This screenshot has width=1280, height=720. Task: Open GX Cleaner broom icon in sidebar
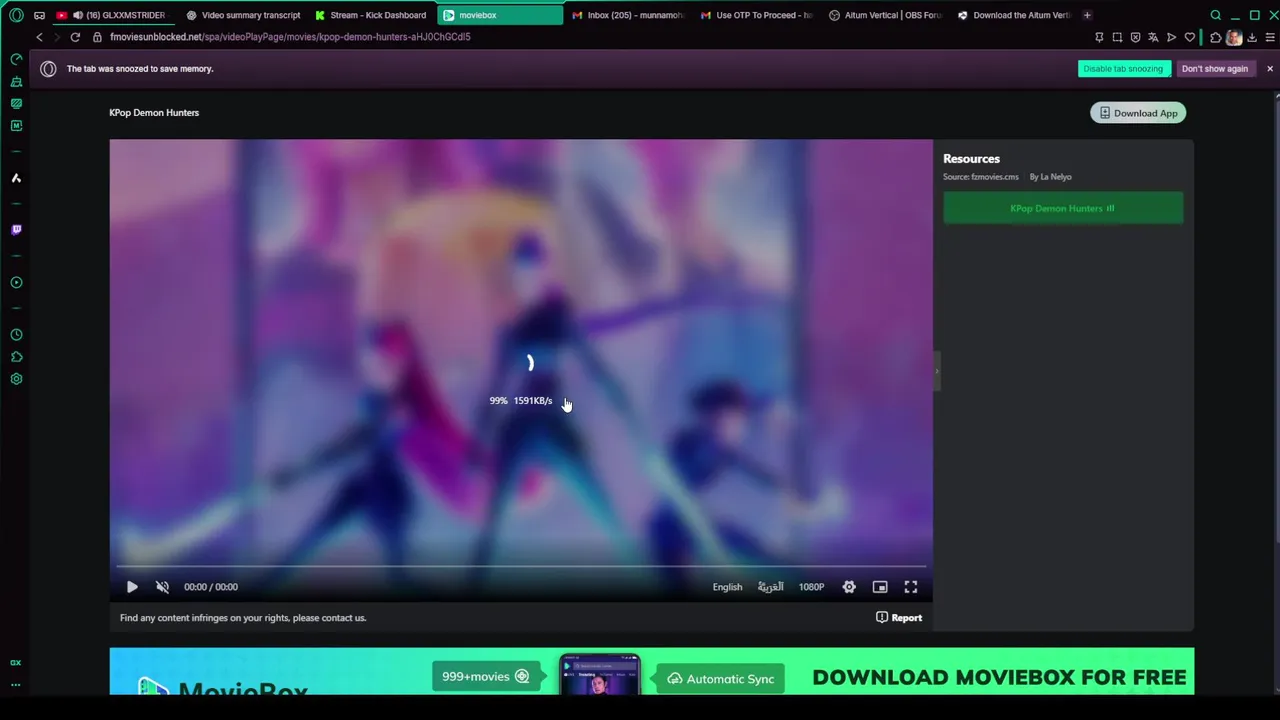16,81
